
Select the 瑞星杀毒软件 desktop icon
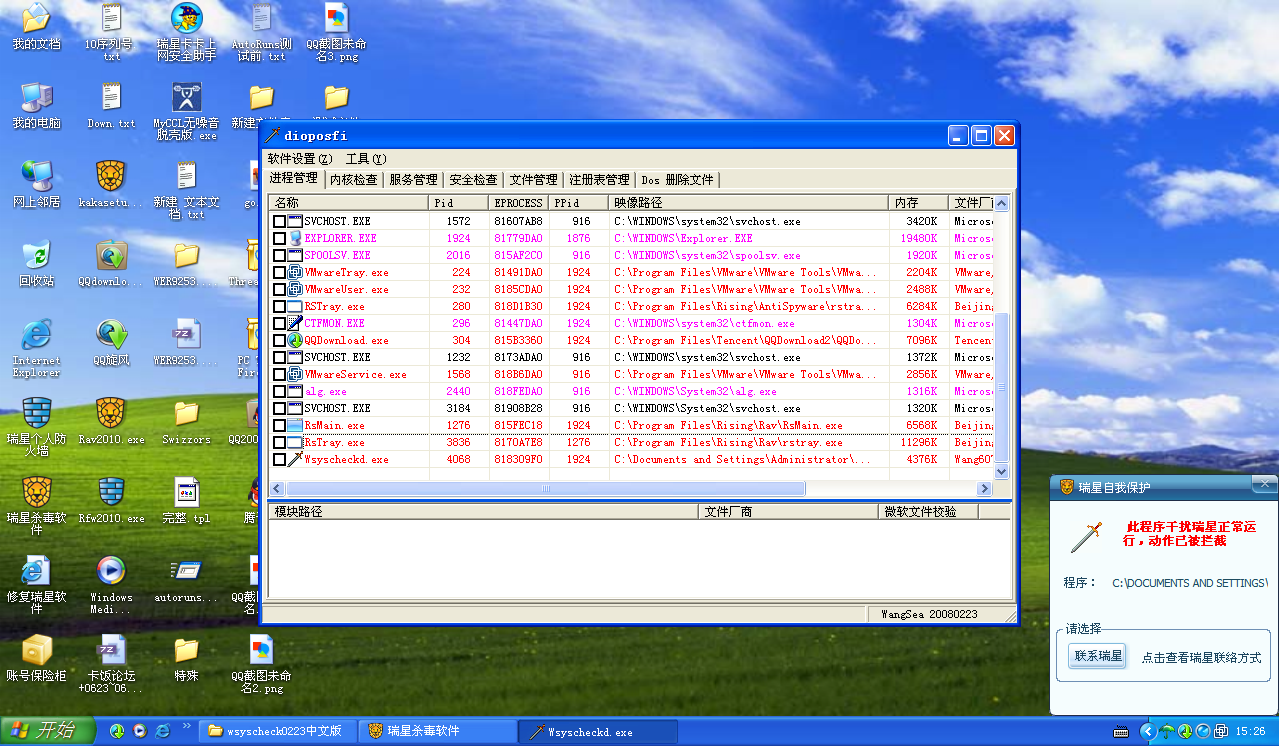coord(36,500)
